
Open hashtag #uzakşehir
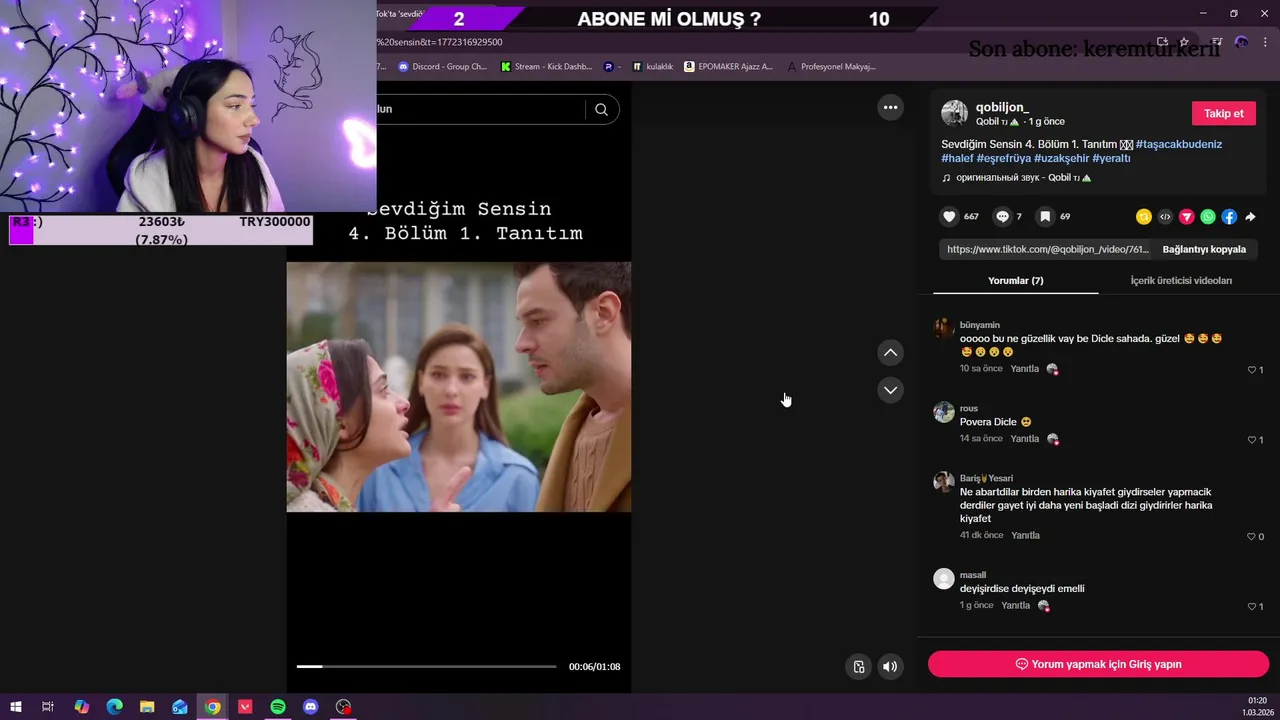point(1061,158)
